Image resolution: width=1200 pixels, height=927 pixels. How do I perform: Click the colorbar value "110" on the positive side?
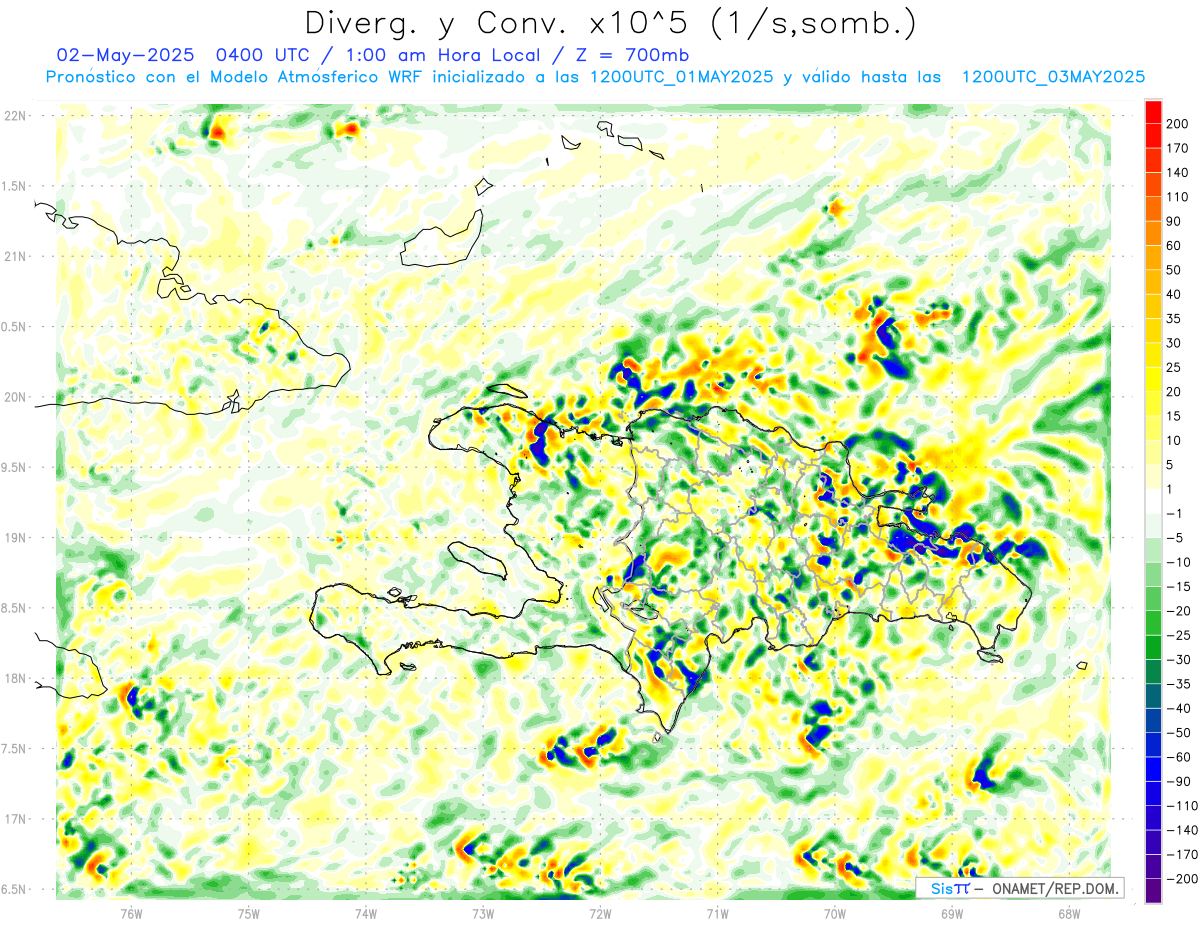(1177, 197)
